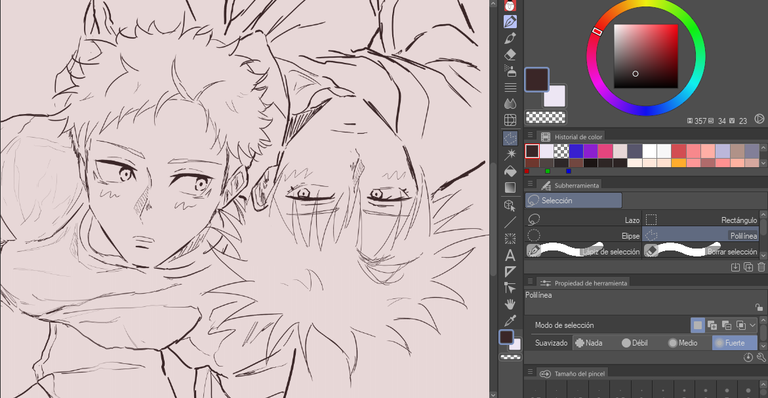Open the Subherramienta panel menu
Image resolution: width=768 pixels, height=398 pixels.
point(530,185)
